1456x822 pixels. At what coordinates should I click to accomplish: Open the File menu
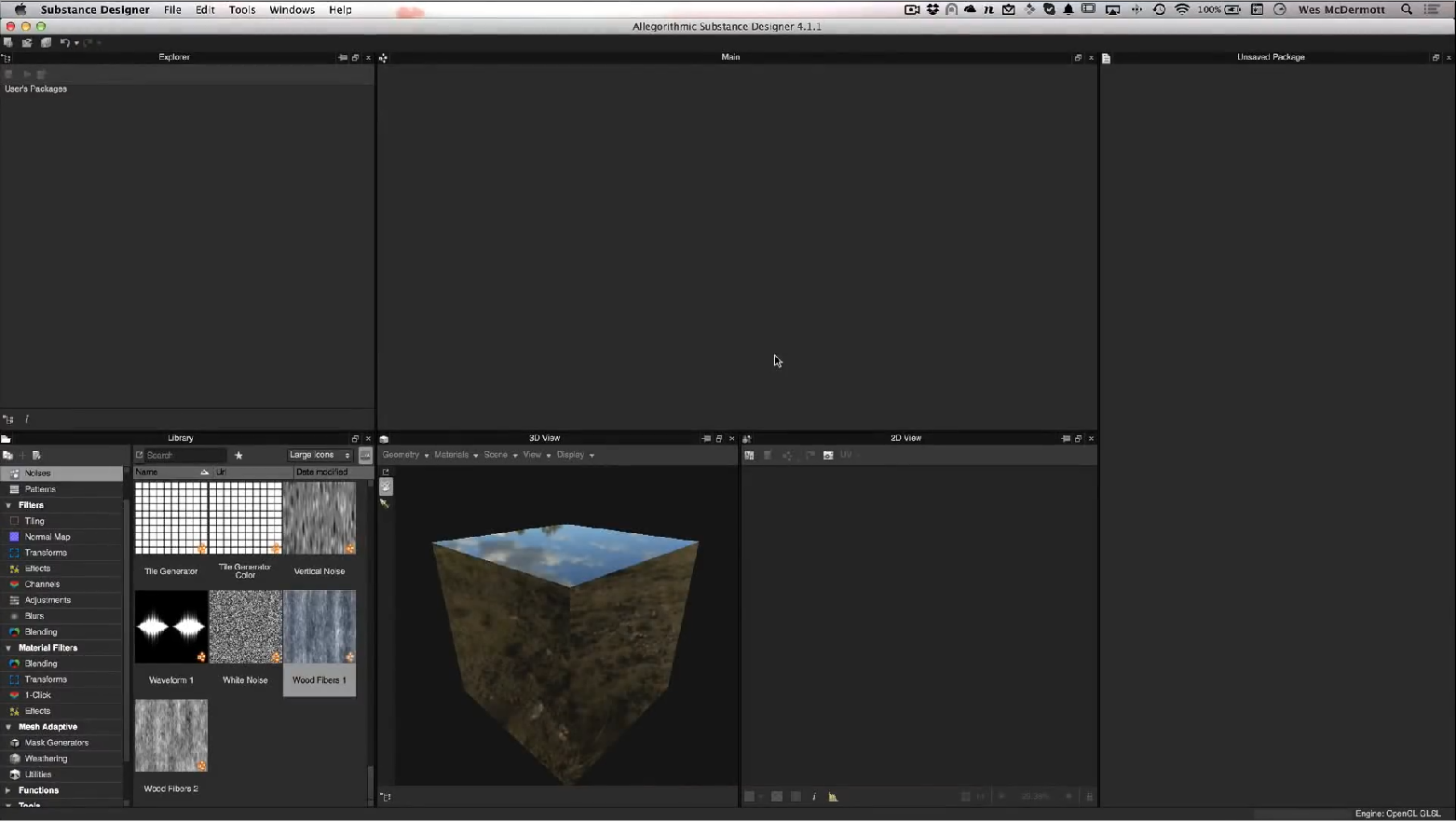click(x=172, y=9)
